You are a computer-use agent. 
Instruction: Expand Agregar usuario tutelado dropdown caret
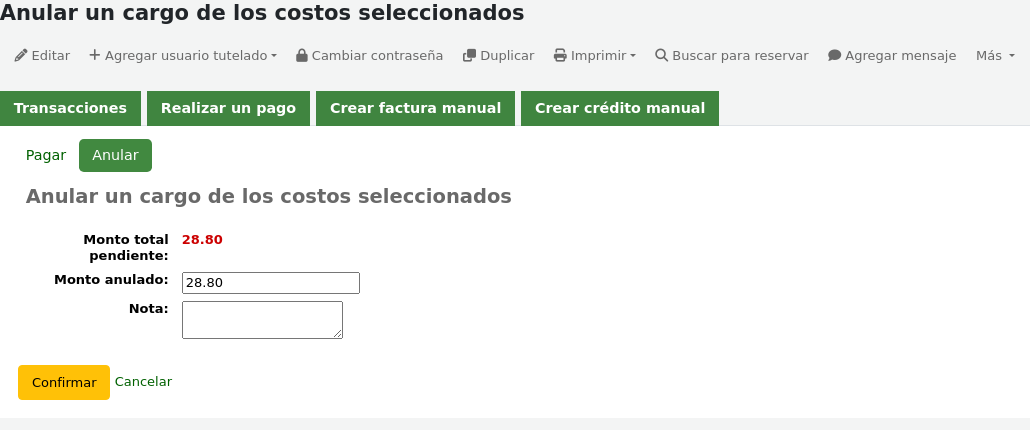[x=274, y=56]
